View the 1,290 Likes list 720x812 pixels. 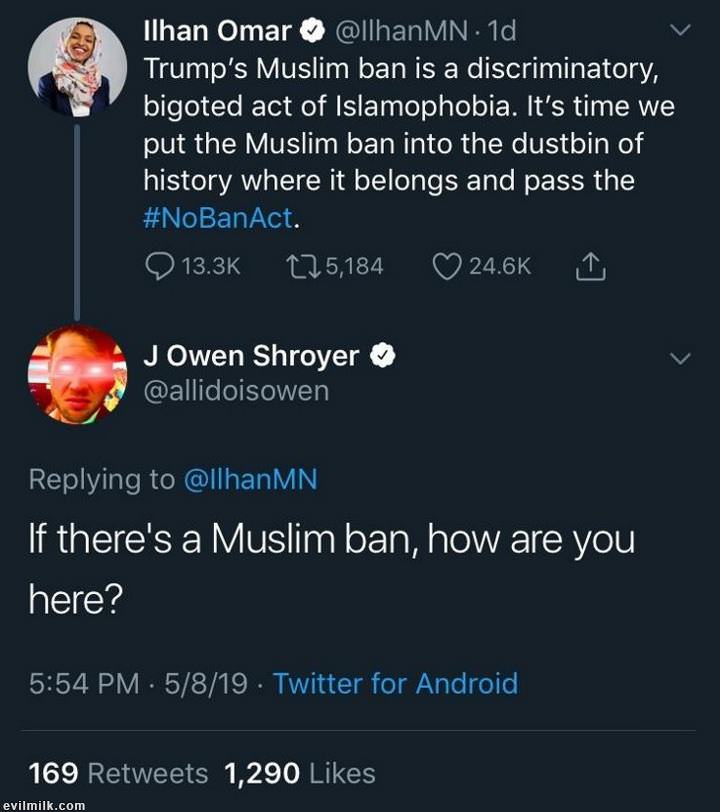pyautogui.click(x=300, y=773)
